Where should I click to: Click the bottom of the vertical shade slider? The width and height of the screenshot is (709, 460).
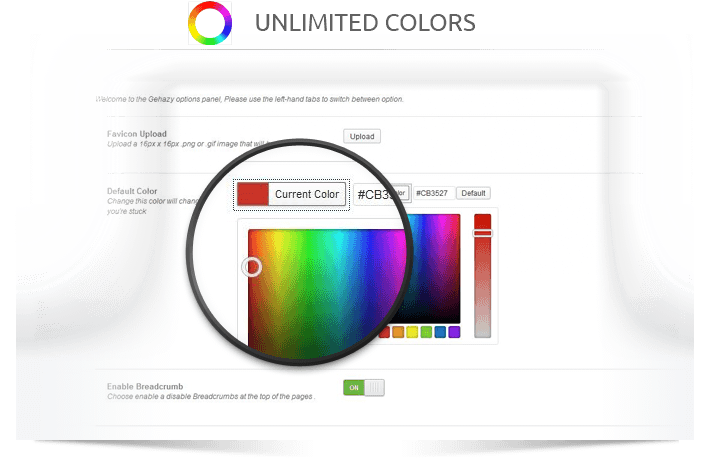483,332
